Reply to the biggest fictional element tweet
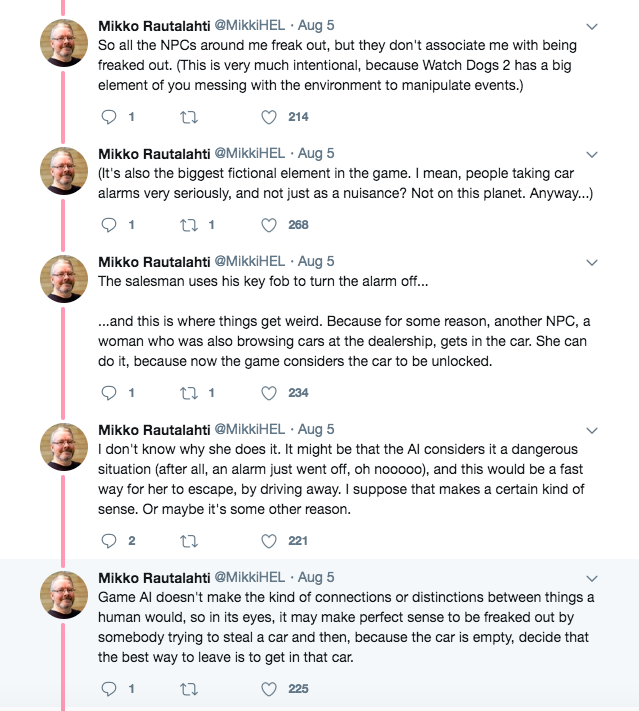This screenshot has width=639, height=711. pos(110,225)
